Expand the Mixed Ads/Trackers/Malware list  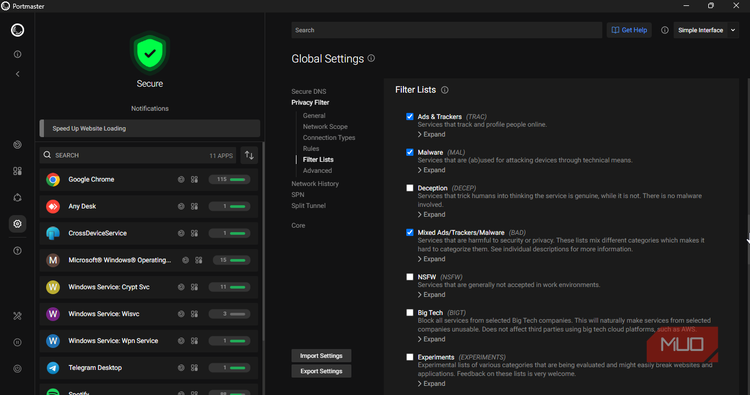431,259
